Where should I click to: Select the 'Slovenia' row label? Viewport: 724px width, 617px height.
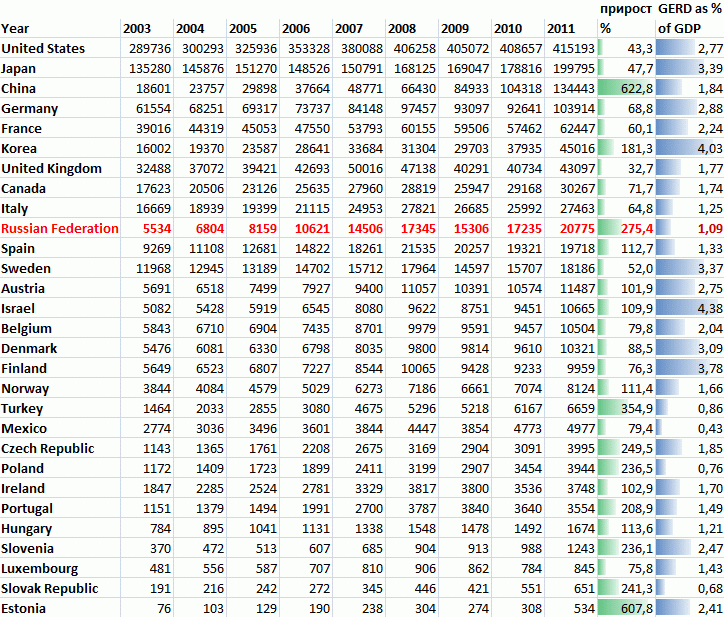click(x=27, y=549)
